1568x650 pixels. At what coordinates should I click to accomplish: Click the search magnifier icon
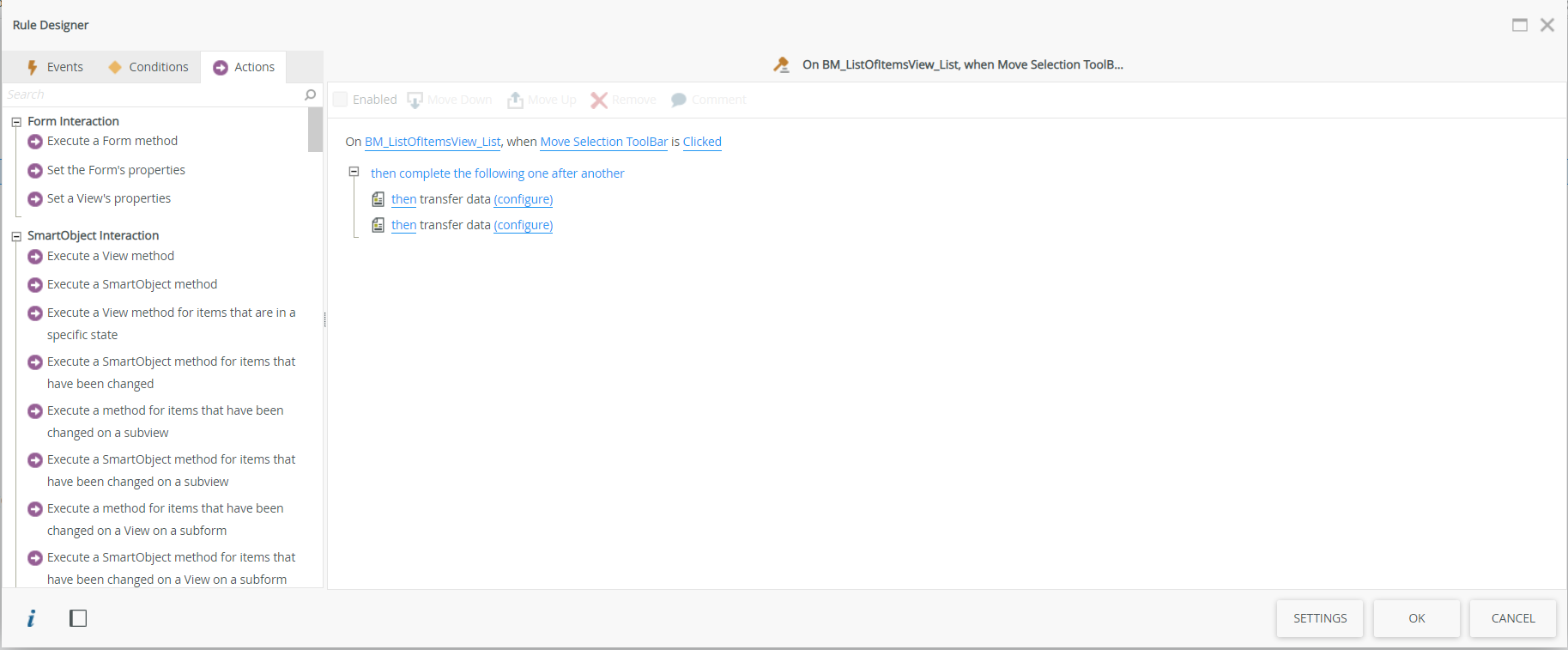(311, 94)
